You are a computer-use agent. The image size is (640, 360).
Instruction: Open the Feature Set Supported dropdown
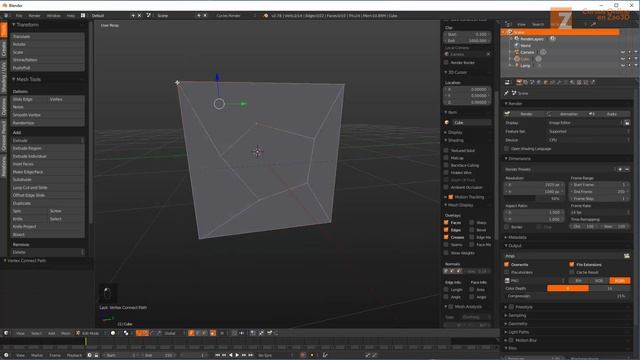click(588, 131)
